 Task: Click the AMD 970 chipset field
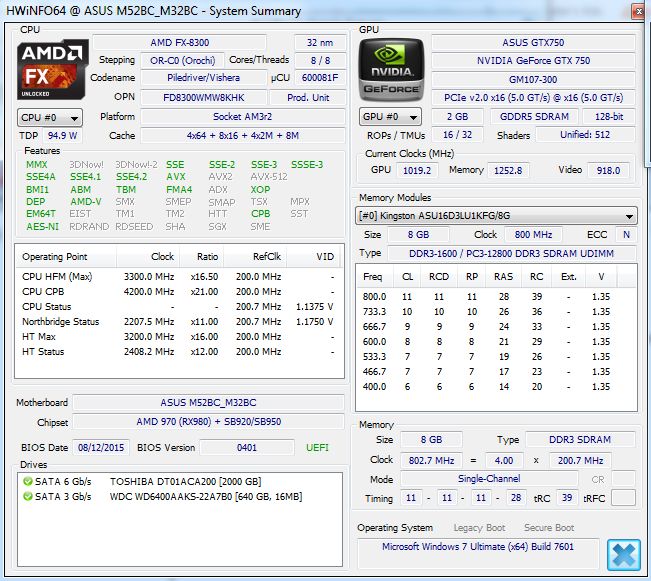(208, 422)
